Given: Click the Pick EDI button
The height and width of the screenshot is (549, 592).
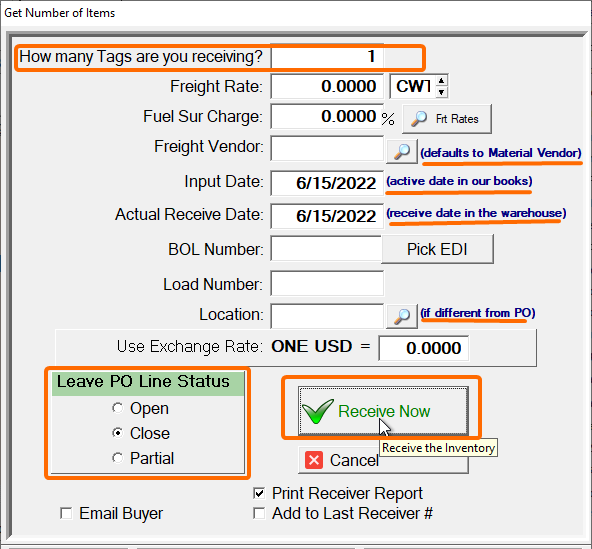Looking at the screenshot, I should tap(437, 249).
